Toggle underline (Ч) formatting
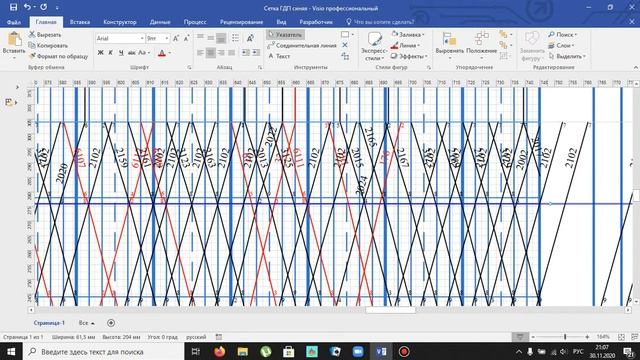 [x=121, y=53]
